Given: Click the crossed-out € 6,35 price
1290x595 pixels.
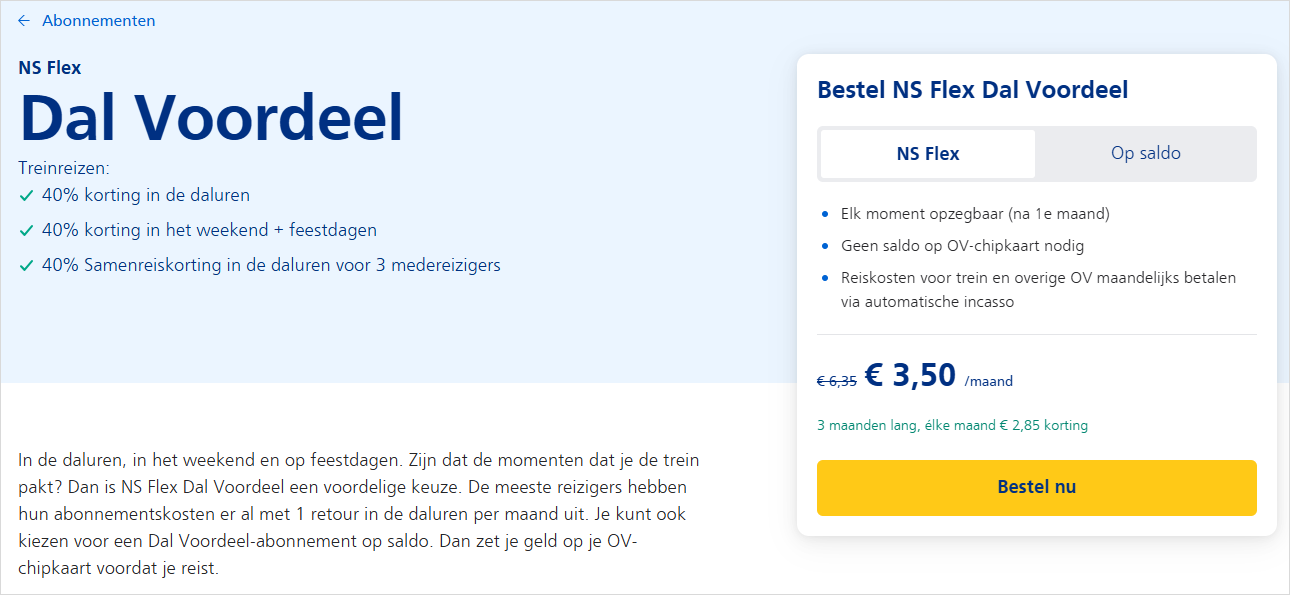Looking at the screenshot, I should click(836, 381).
